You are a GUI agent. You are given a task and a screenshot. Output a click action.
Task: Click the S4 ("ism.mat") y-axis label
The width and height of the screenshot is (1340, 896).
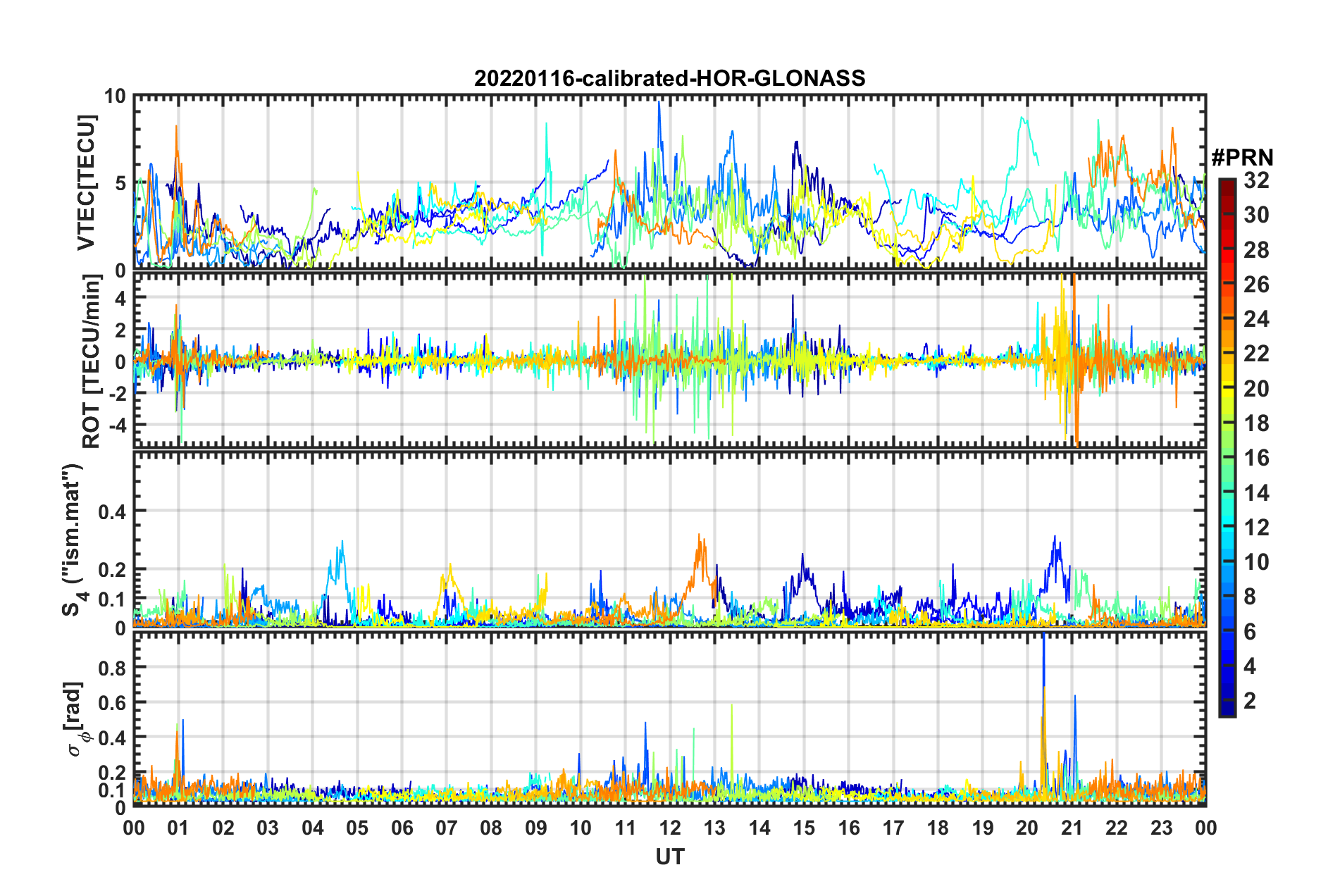tap(73, 540)
